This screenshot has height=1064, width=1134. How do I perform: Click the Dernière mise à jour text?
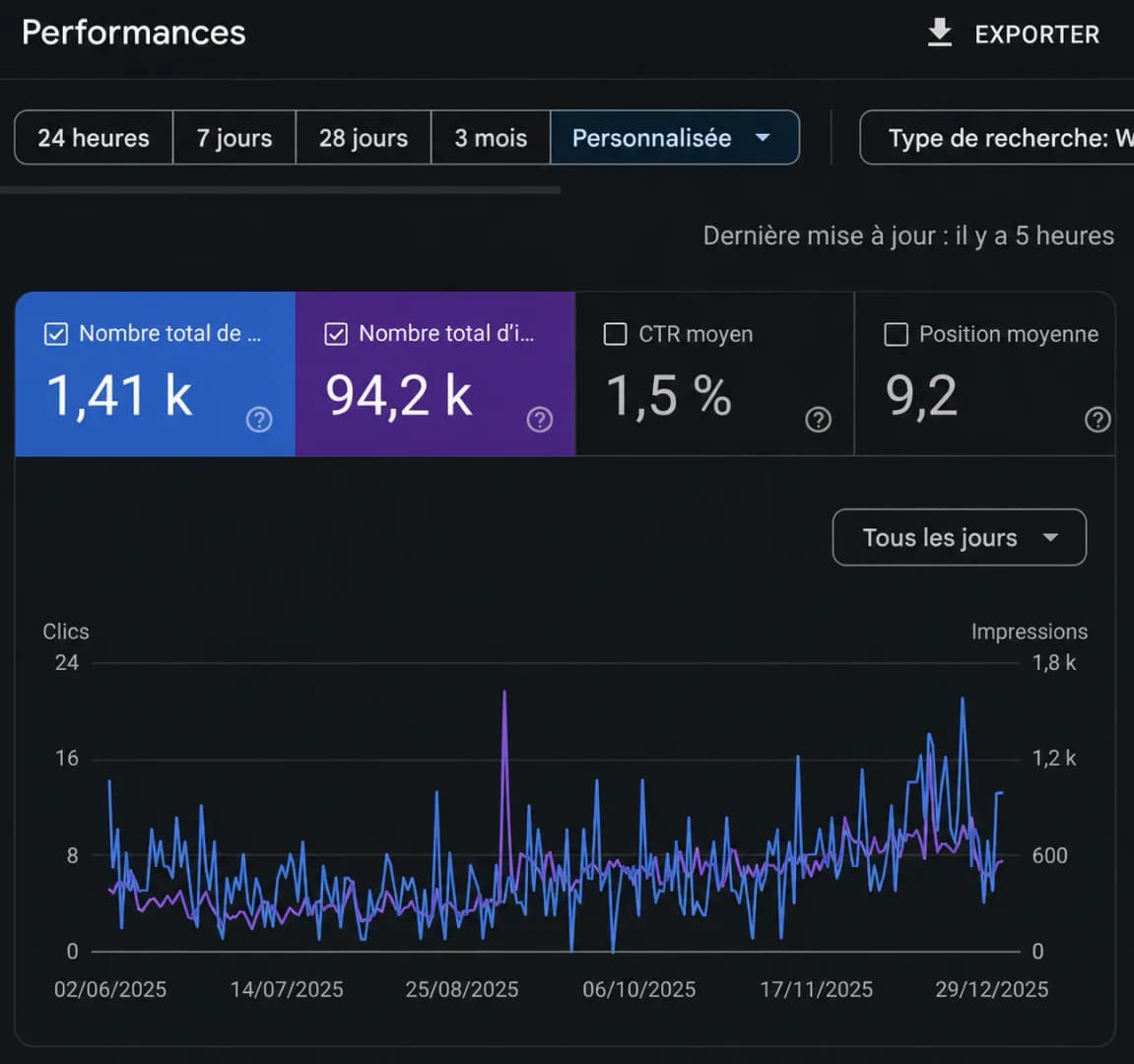coord(908,235)
